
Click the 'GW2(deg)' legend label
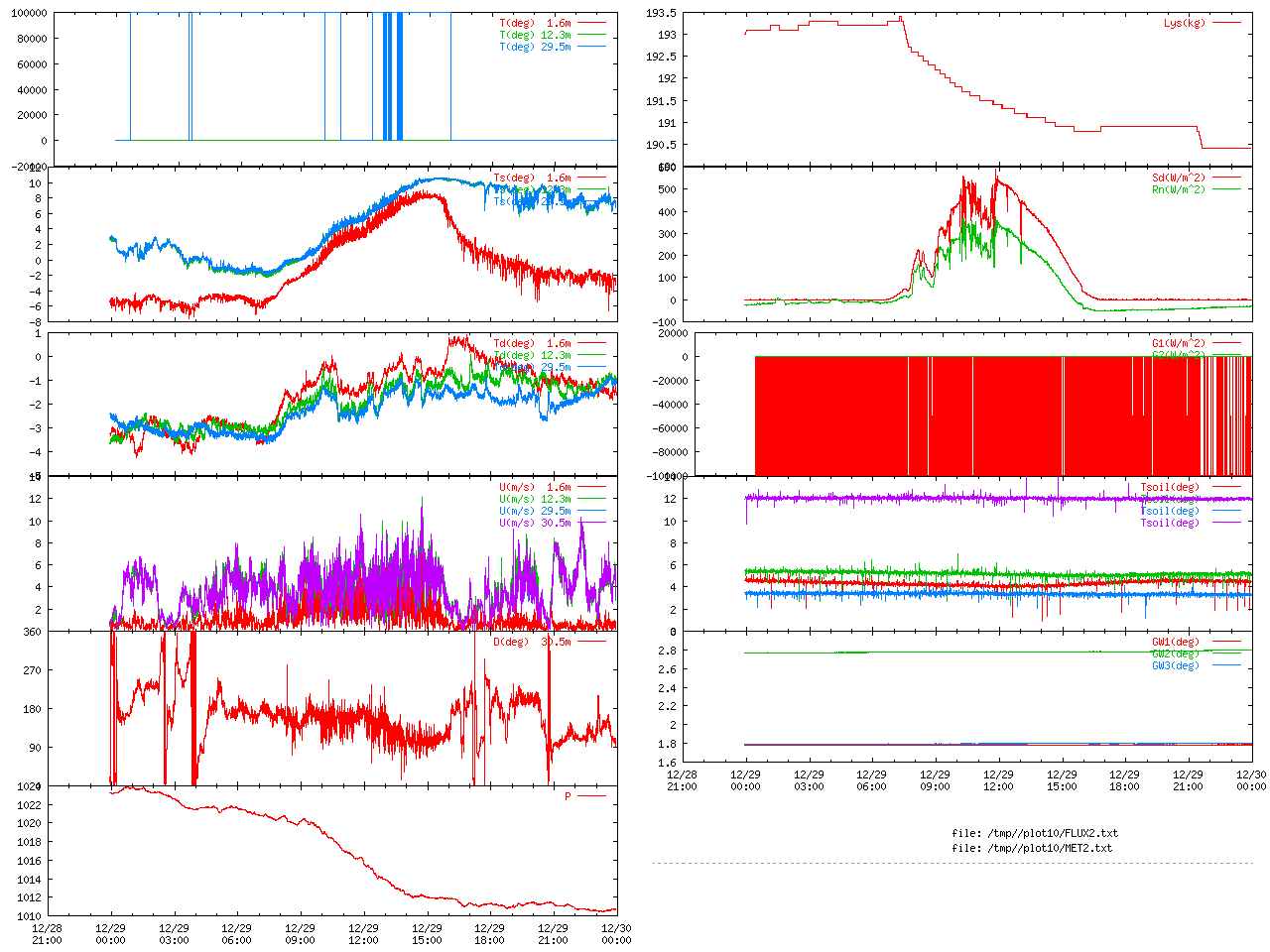coord(1176,654)
